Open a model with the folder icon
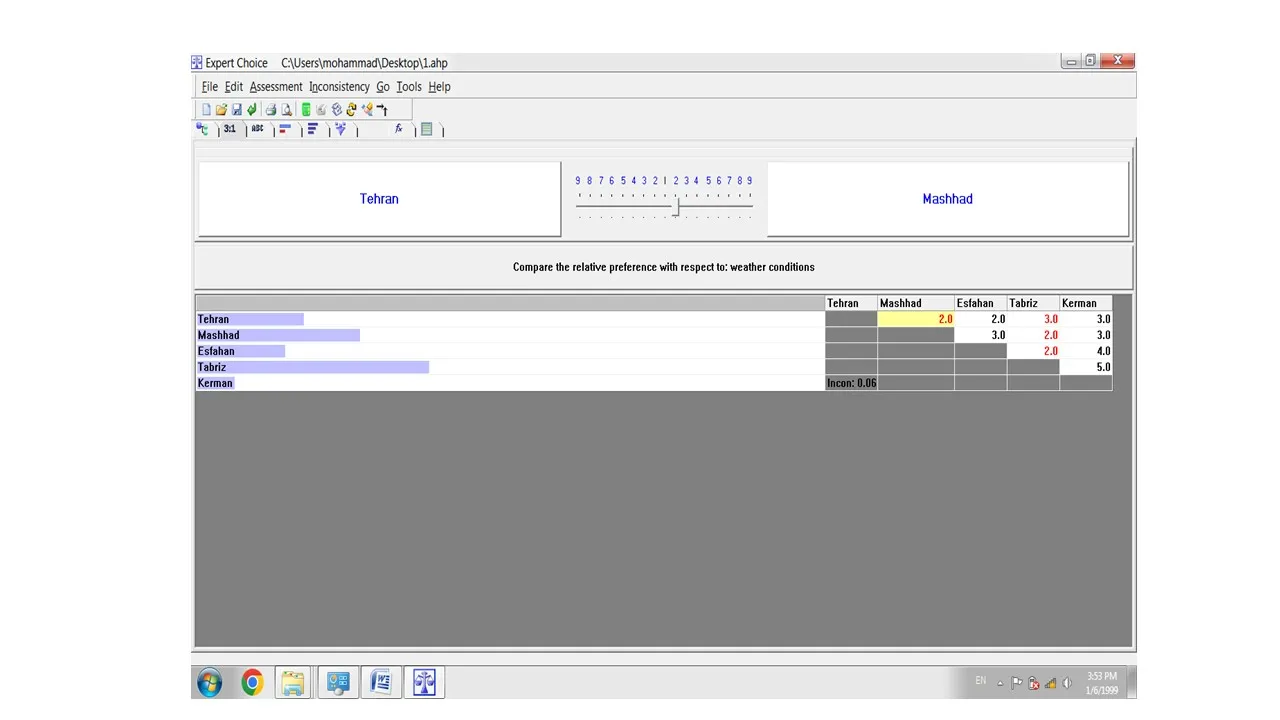The width and height of the screenshot is (1280, 720). 221,110
